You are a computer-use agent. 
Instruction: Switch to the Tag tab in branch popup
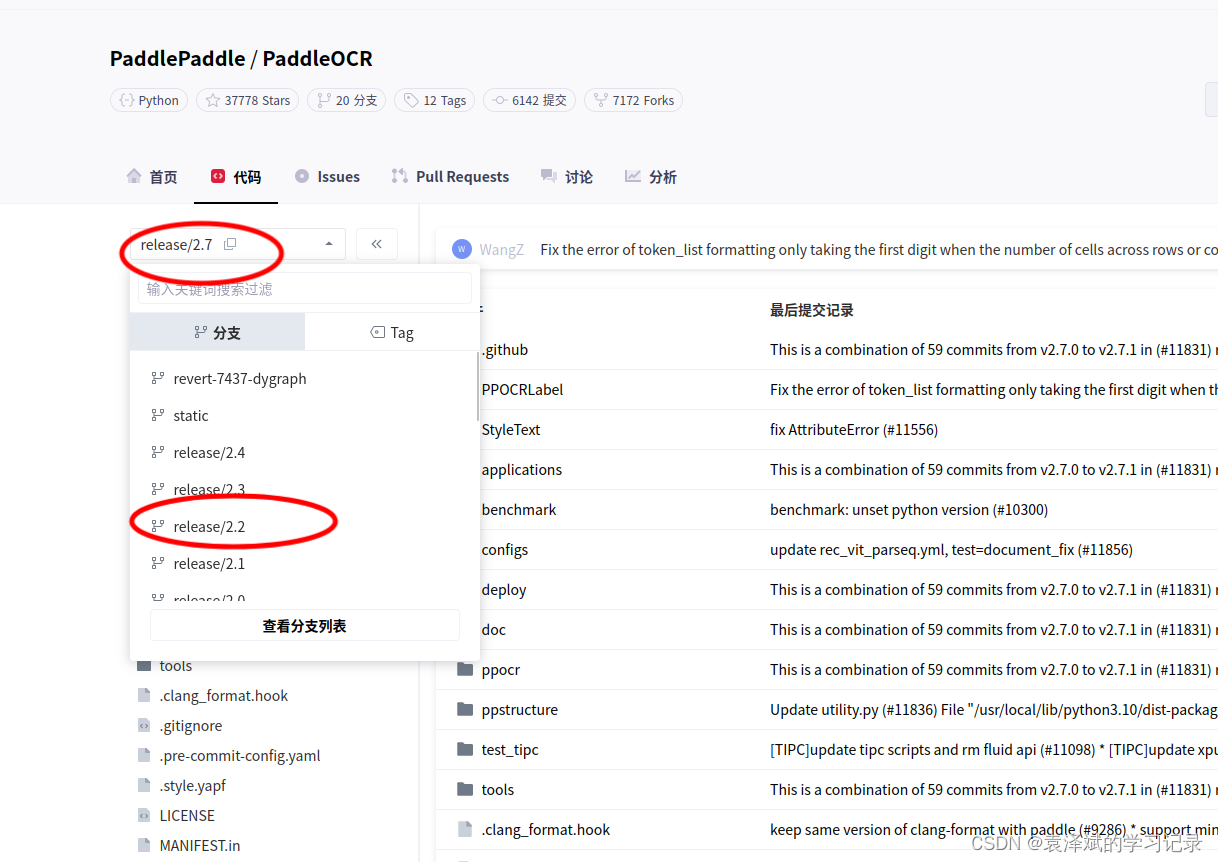click(391, 331)
